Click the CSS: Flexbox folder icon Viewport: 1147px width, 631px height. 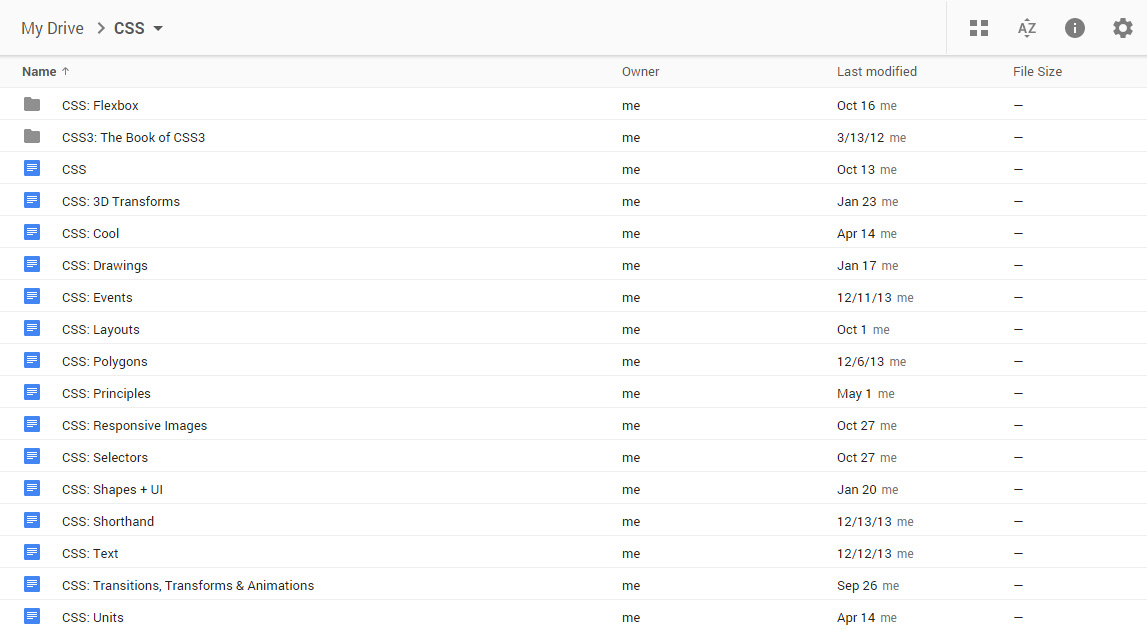pos(31,105)
